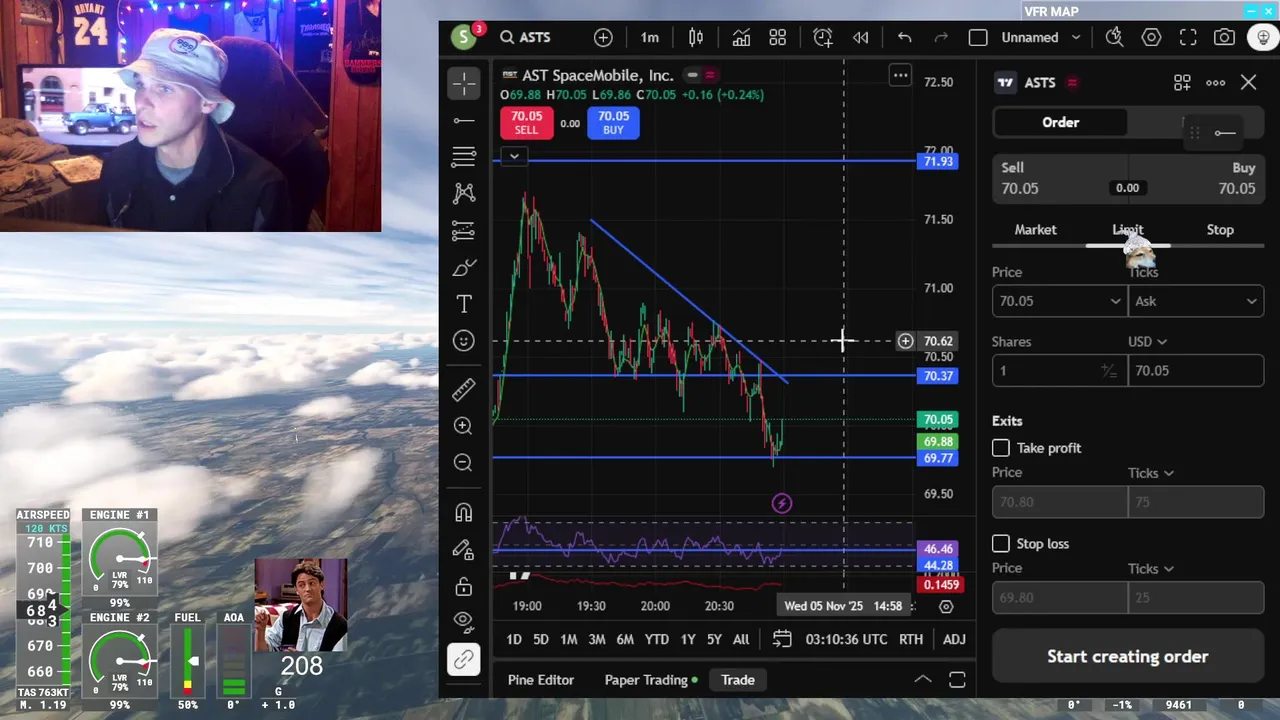1280x720 pixels.
Task: Undo the last chart action
Action: (x=904, y=37)
